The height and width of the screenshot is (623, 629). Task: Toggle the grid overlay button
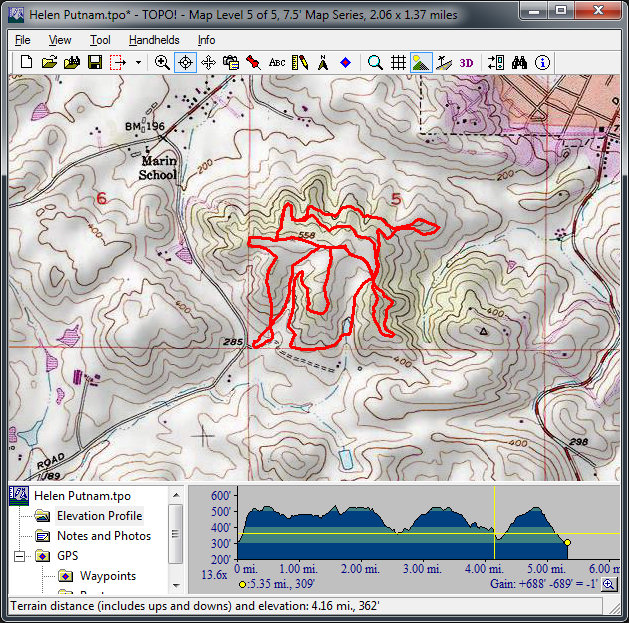click(x=398, y=62)
